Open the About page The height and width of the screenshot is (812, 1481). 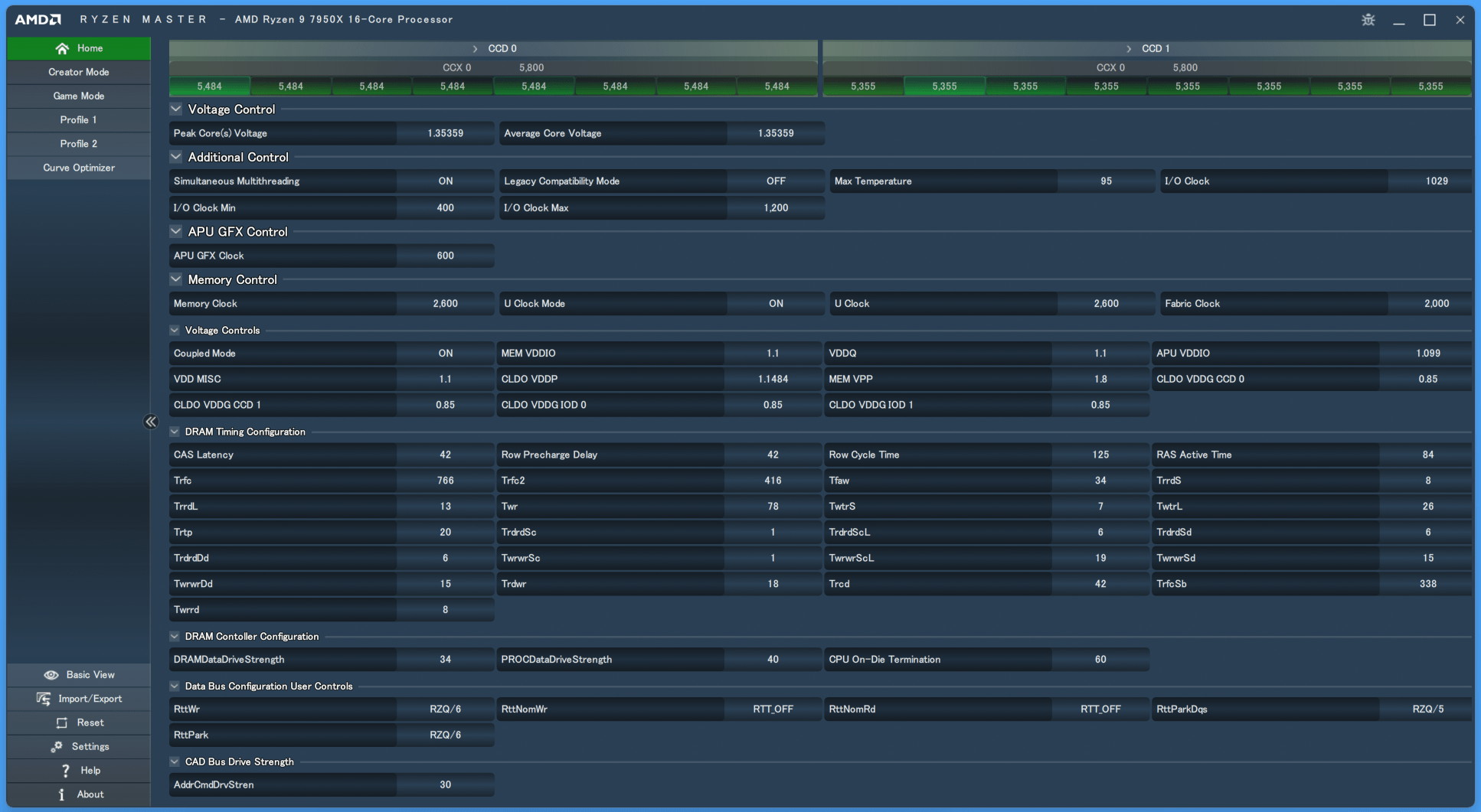point(79,794)
